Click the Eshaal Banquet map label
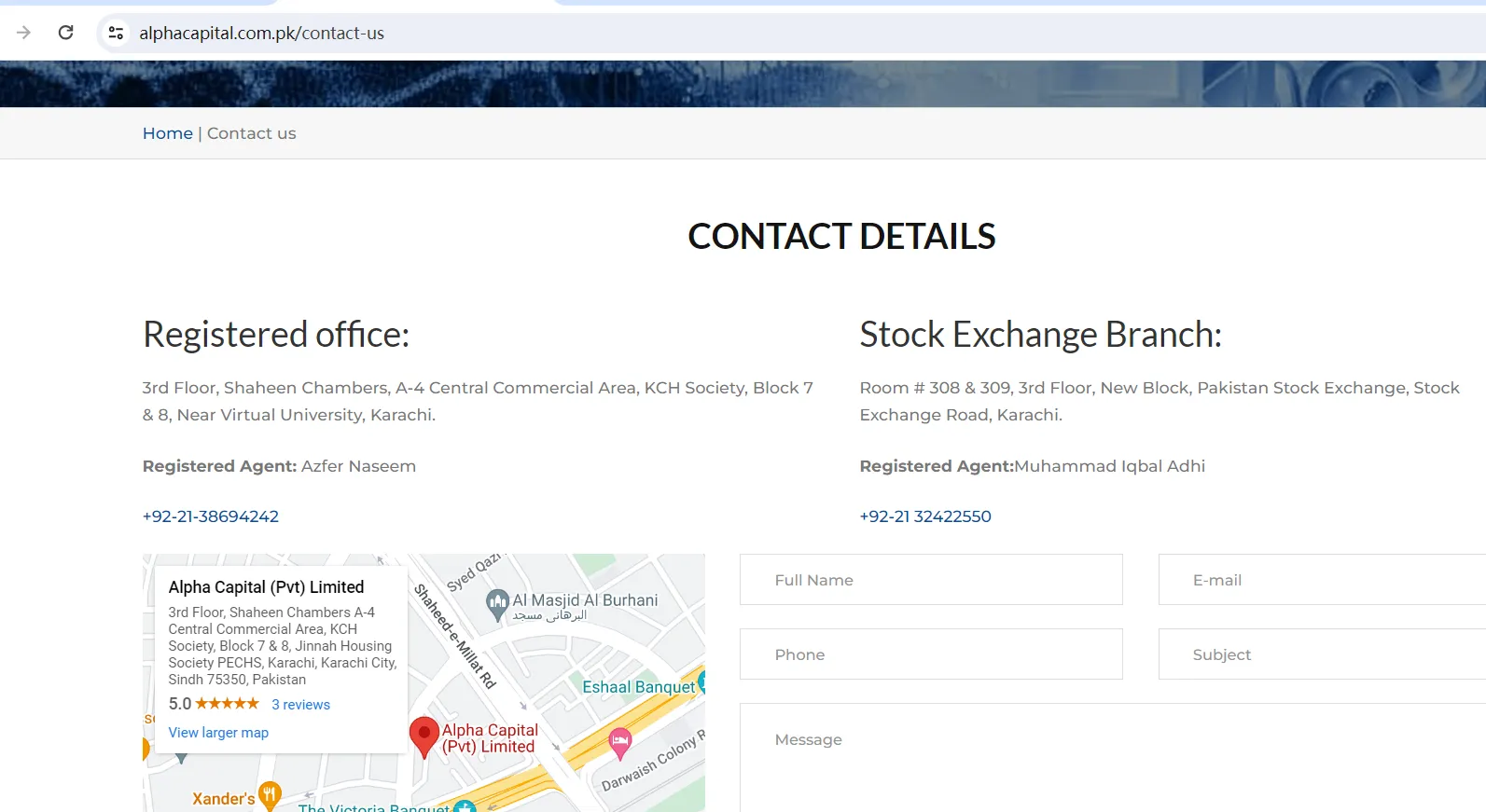1486x812 pixels. click(x=639, y=687)
